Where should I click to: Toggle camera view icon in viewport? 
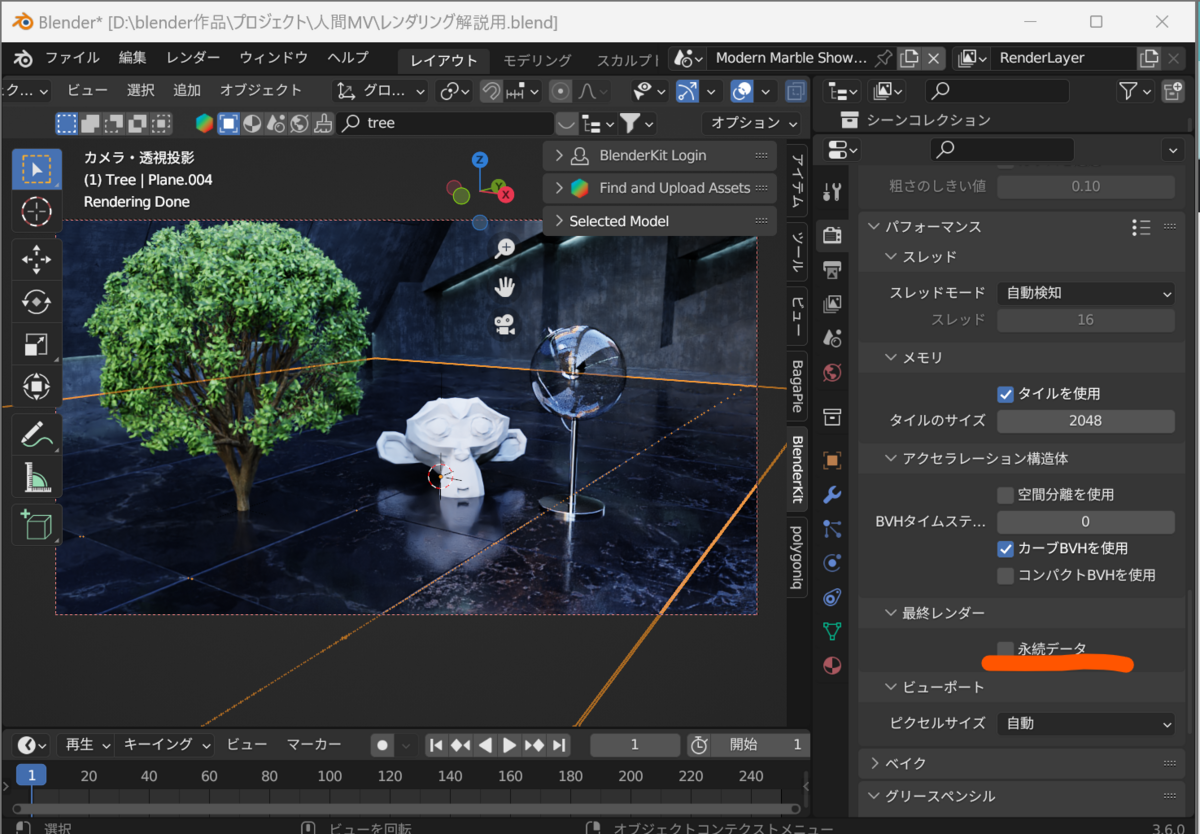pyautogui.click(x=504, y=324)
